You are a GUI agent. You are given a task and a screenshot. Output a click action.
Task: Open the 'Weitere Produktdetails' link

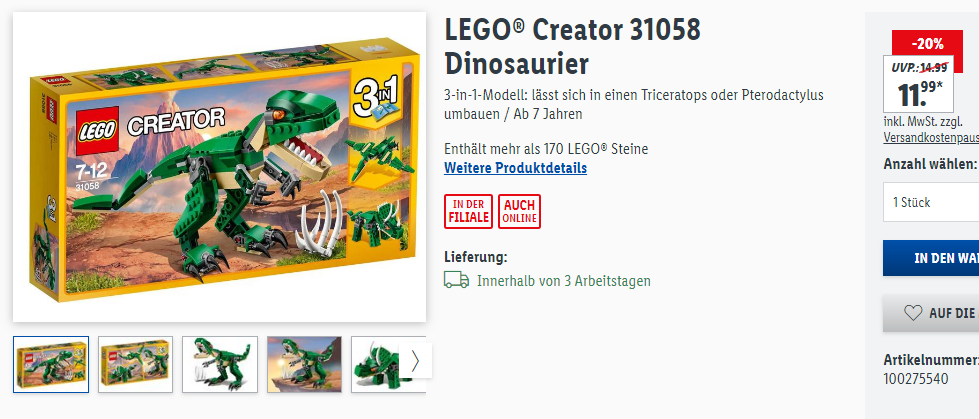(x=515, y=168)
